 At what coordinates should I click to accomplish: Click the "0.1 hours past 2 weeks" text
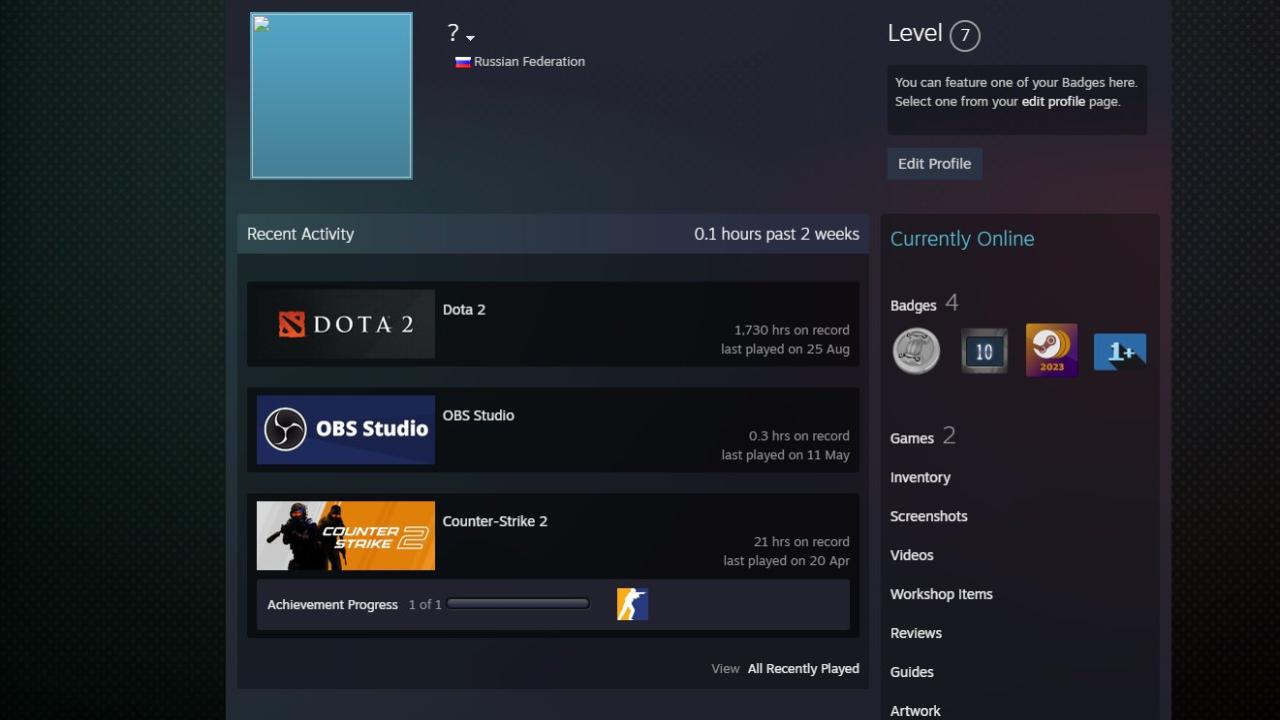(777, 234)
